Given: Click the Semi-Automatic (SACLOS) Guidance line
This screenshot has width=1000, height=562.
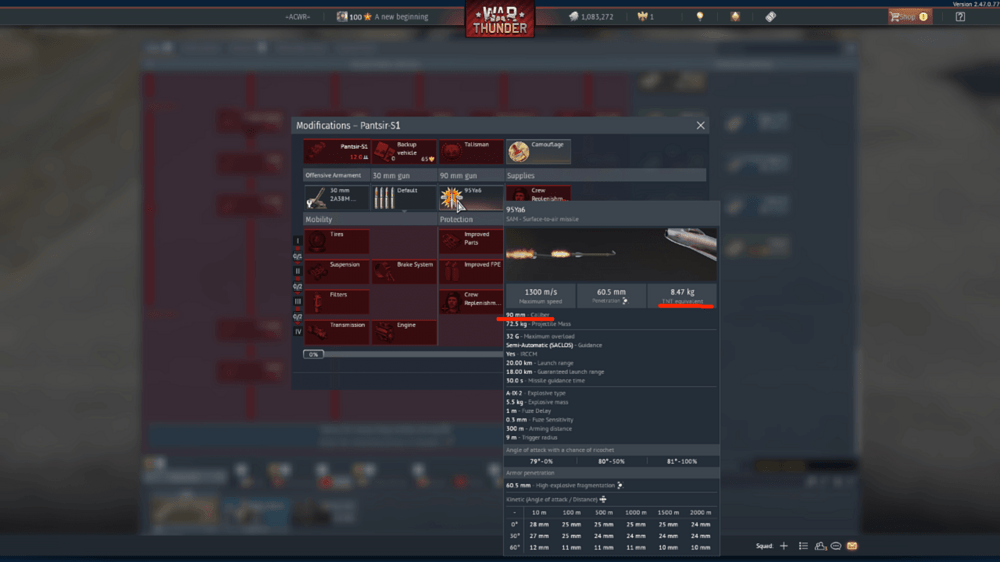Looking at the screenshot, I should coord(554,345).
